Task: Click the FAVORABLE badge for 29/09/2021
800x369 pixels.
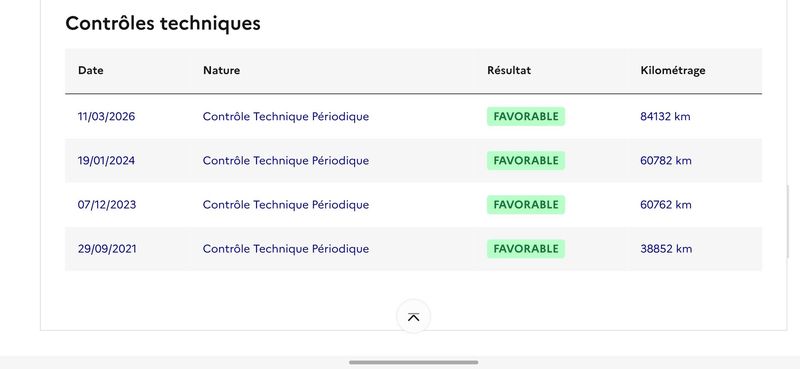Action: 526,249
